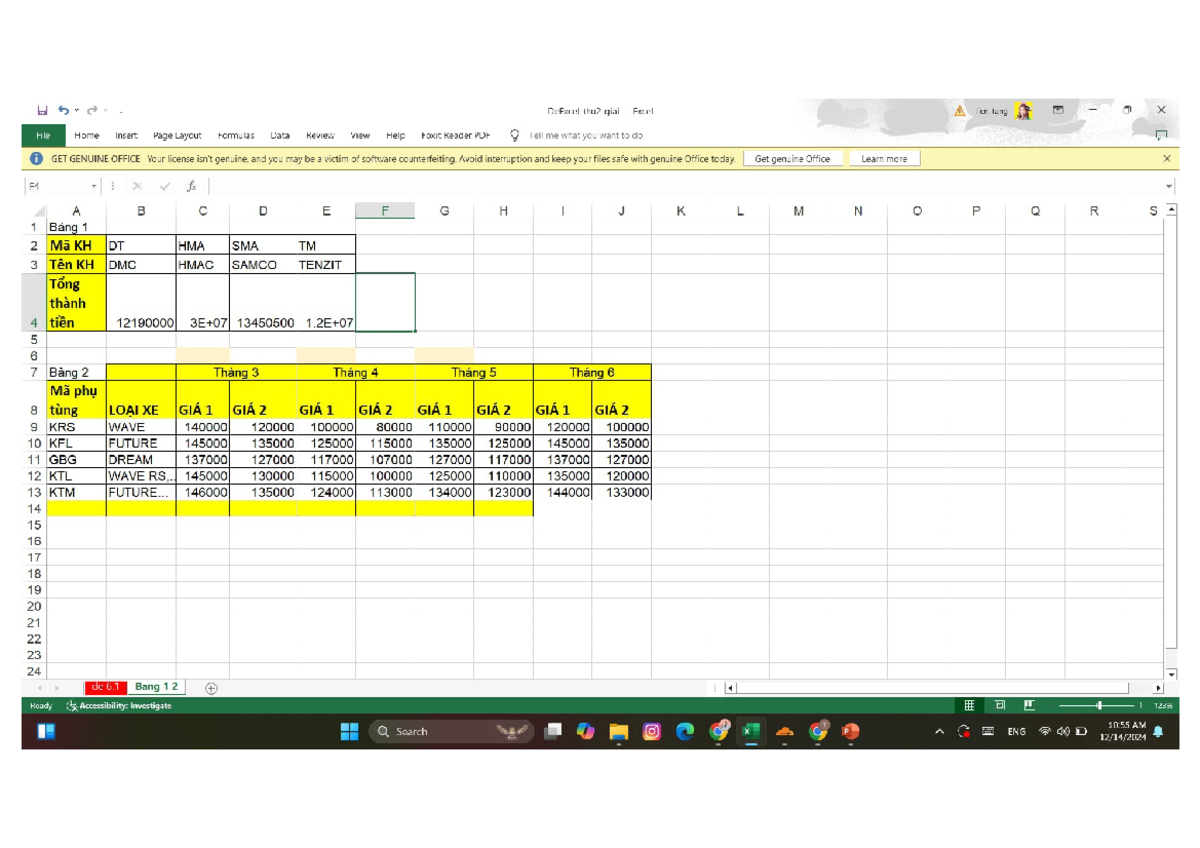
Task: Open File Explorer from the taskbar
Action: 619,732
